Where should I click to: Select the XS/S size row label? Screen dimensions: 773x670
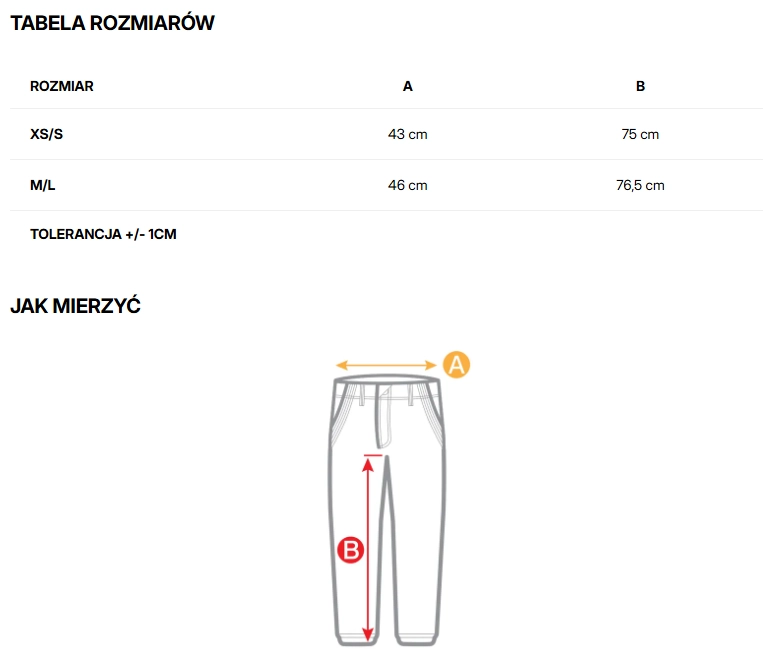[47, 134]
